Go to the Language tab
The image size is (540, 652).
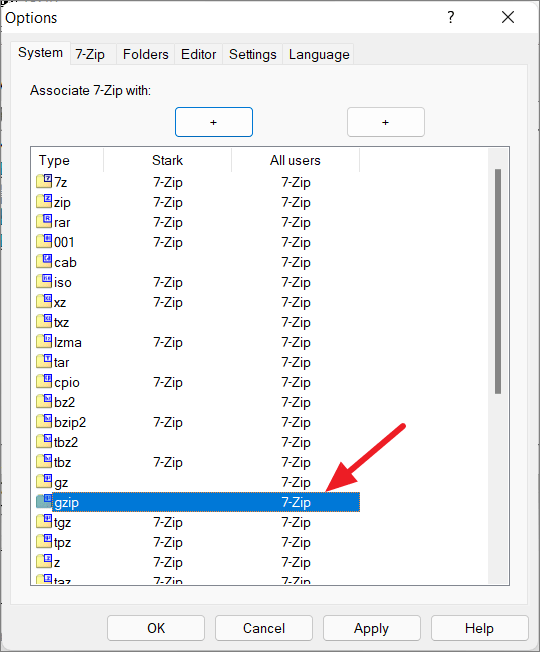[319, 54]
